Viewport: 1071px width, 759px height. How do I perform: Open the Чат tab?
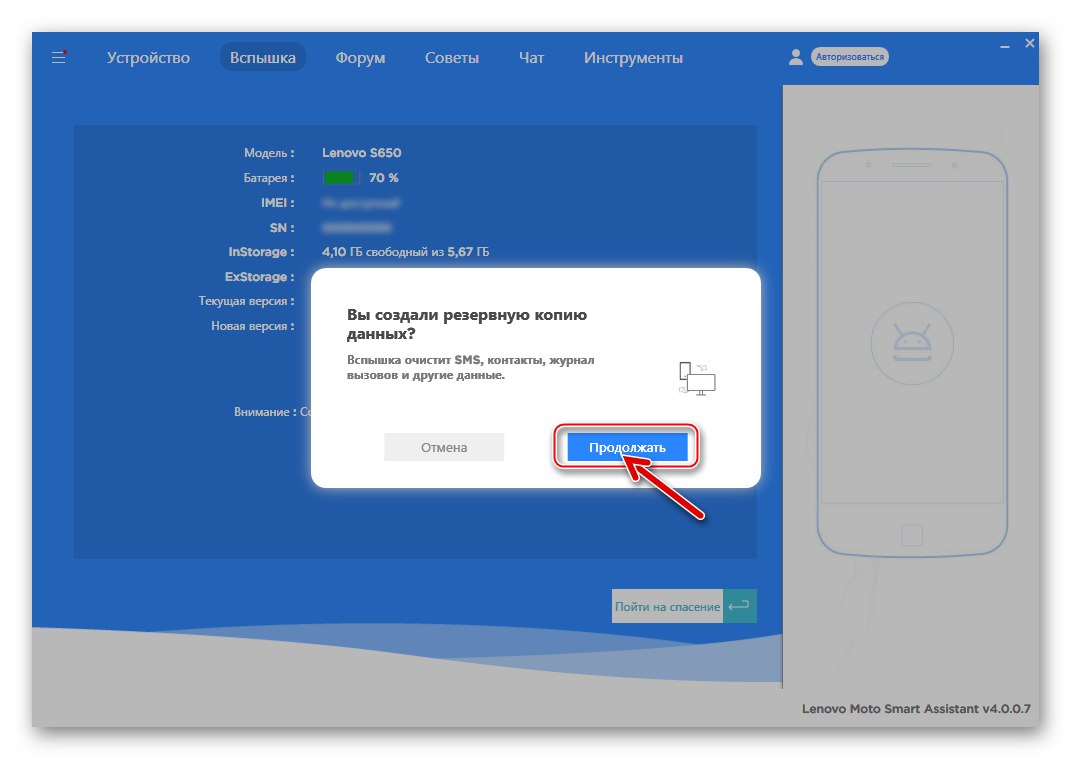click(x=531, y=58)
